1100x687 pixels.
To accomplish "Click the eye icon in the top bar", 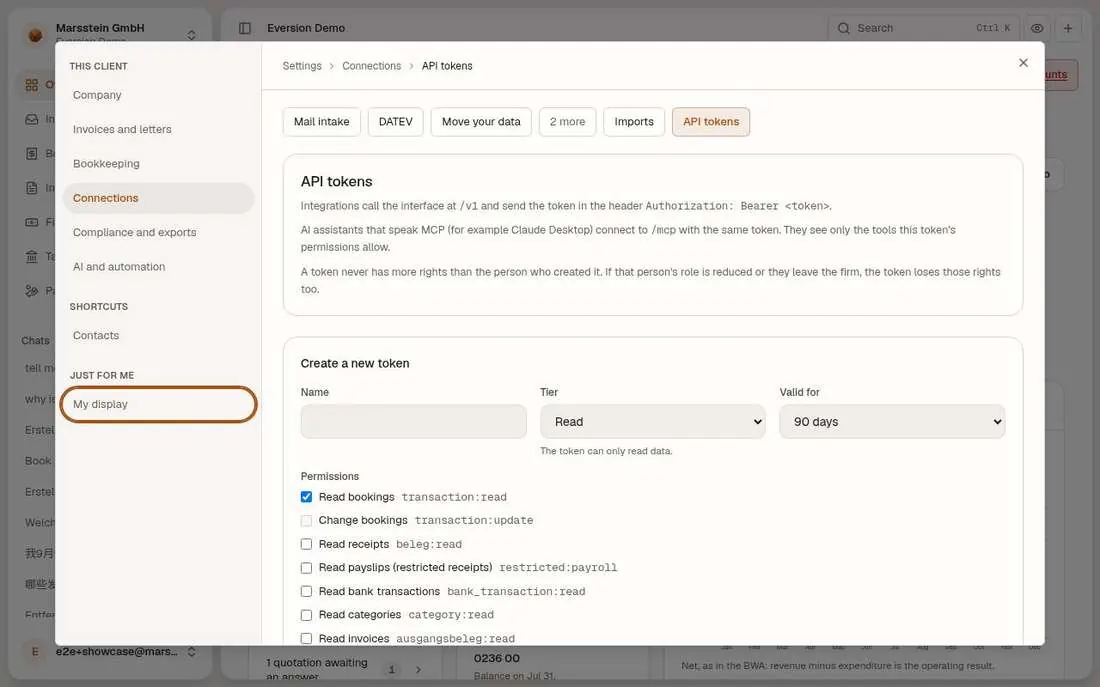I will [1037, 28].
